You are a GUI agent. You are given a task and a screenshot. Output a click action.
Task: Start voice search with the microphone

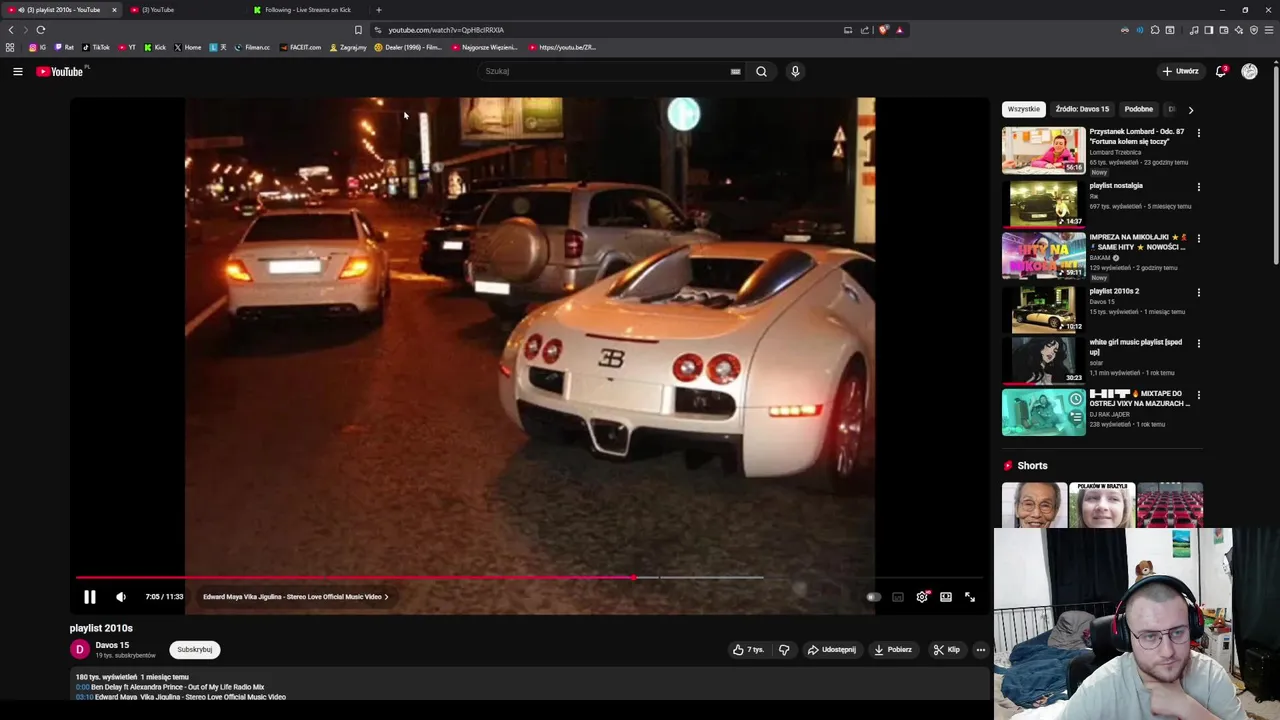click(795, 71)
